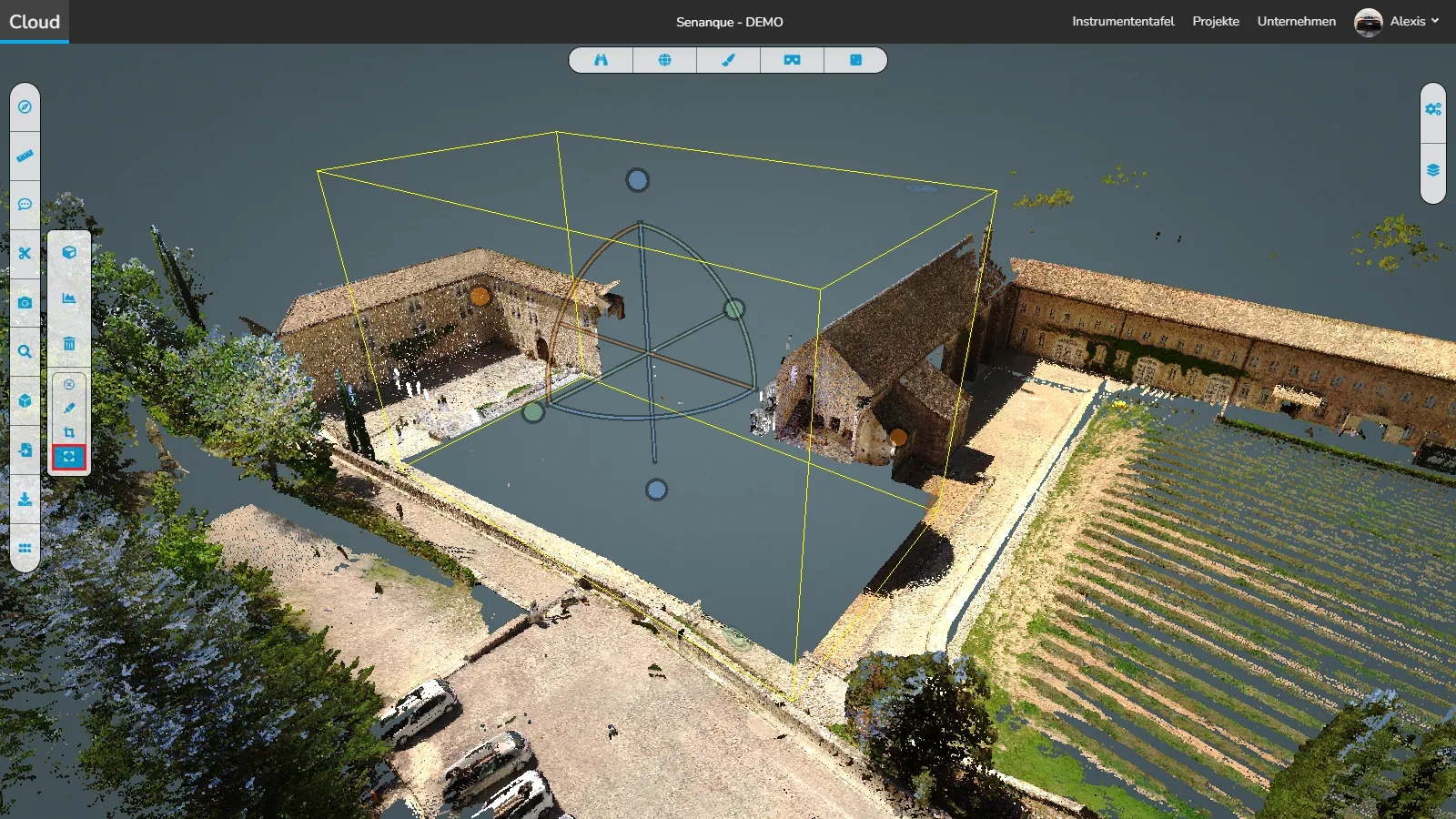The height and width of the screenshot is (819, 1456).
Task: Click the top blue gizmo handle of the box
Action: pos(637,180)
